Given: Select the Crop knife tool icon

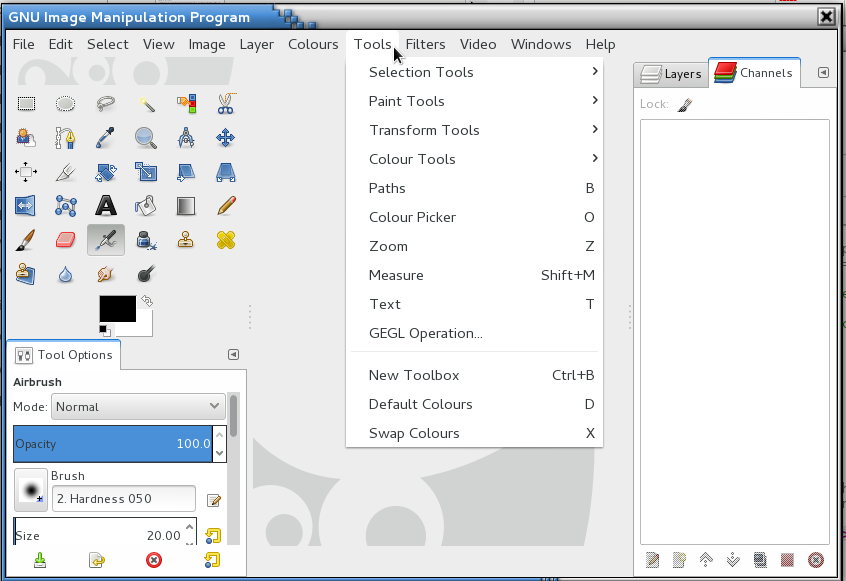Looking at the screenshot, I should click(65, 172).
